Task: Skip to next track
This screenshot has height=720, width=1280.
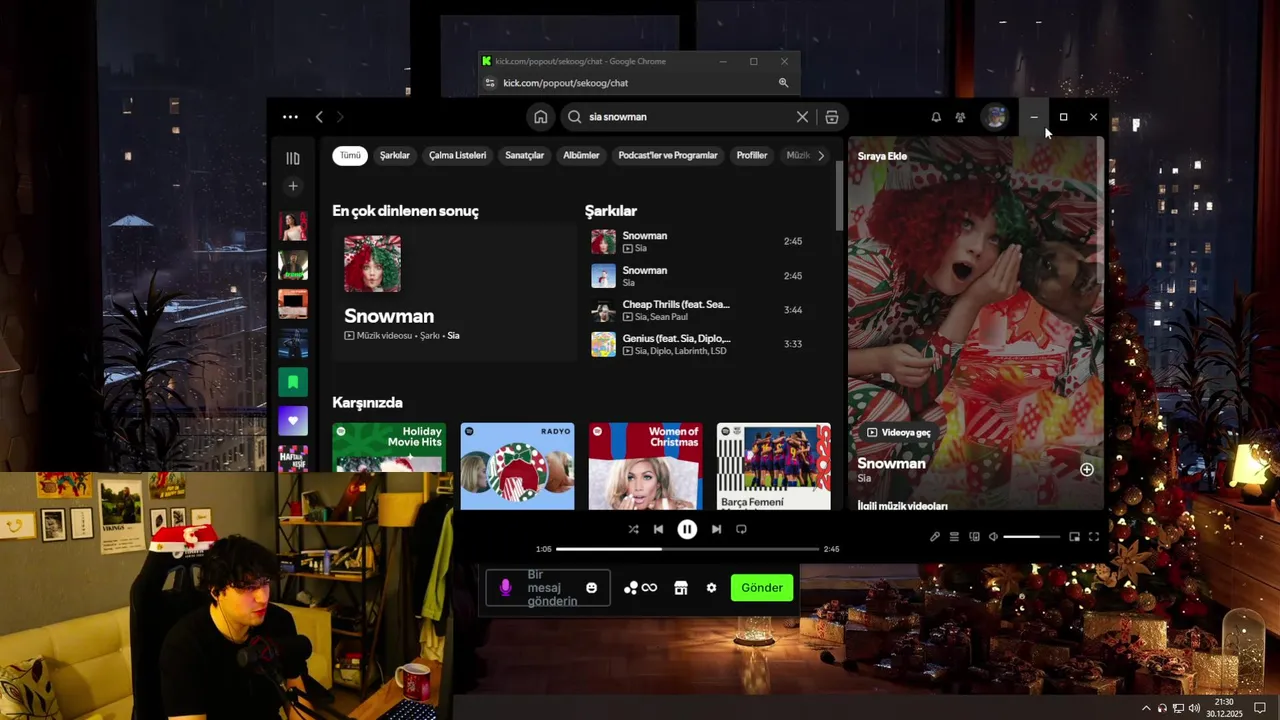Action: pos(716,529)
